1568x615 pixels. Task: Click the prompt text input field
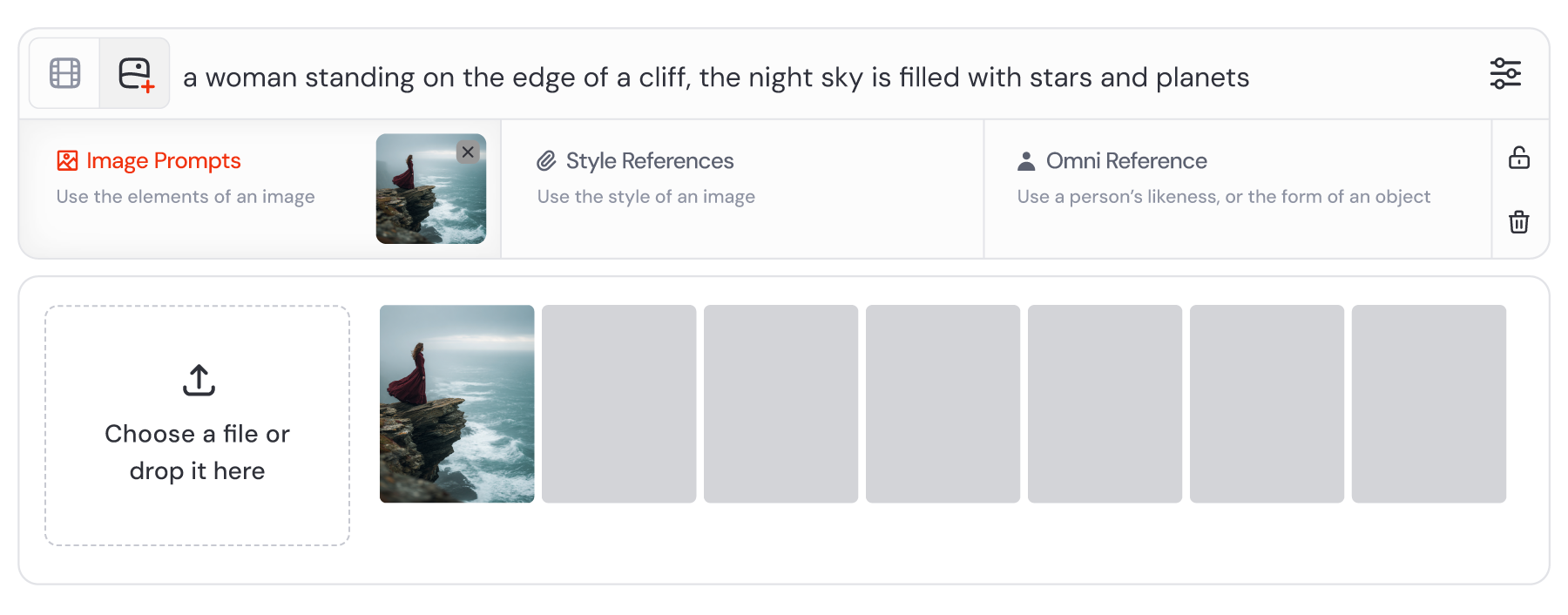714,78
